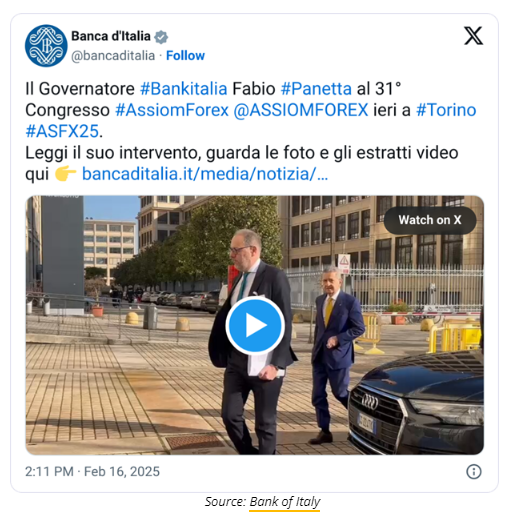
Task: Open the Bank of Italy source link
Action: click(285, 502)
